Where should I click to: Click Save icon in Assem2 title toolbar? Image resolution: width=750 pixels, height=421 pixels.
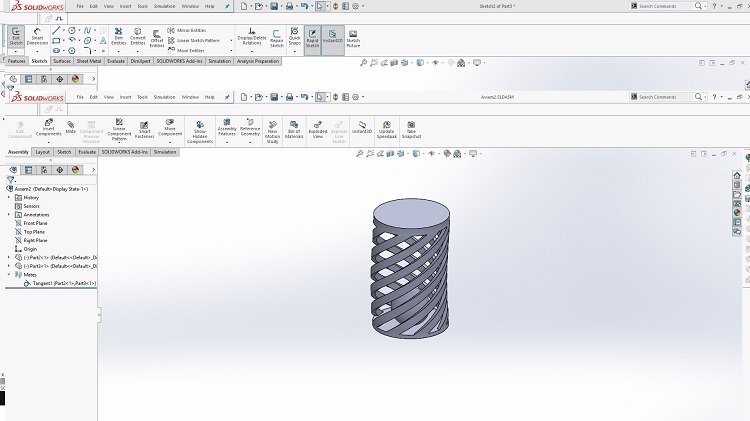[274, 97]
